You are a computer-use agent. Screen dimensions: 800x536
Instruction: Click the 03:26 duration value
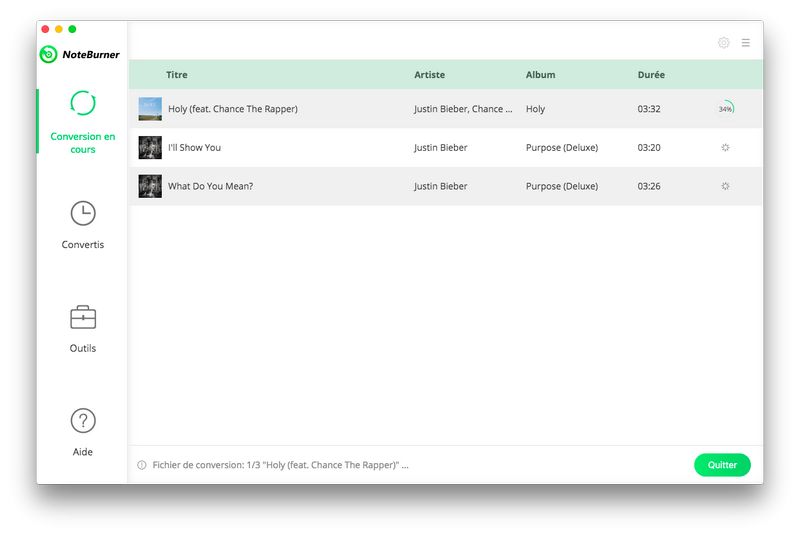pyautogui.click(x=649, y=186)
